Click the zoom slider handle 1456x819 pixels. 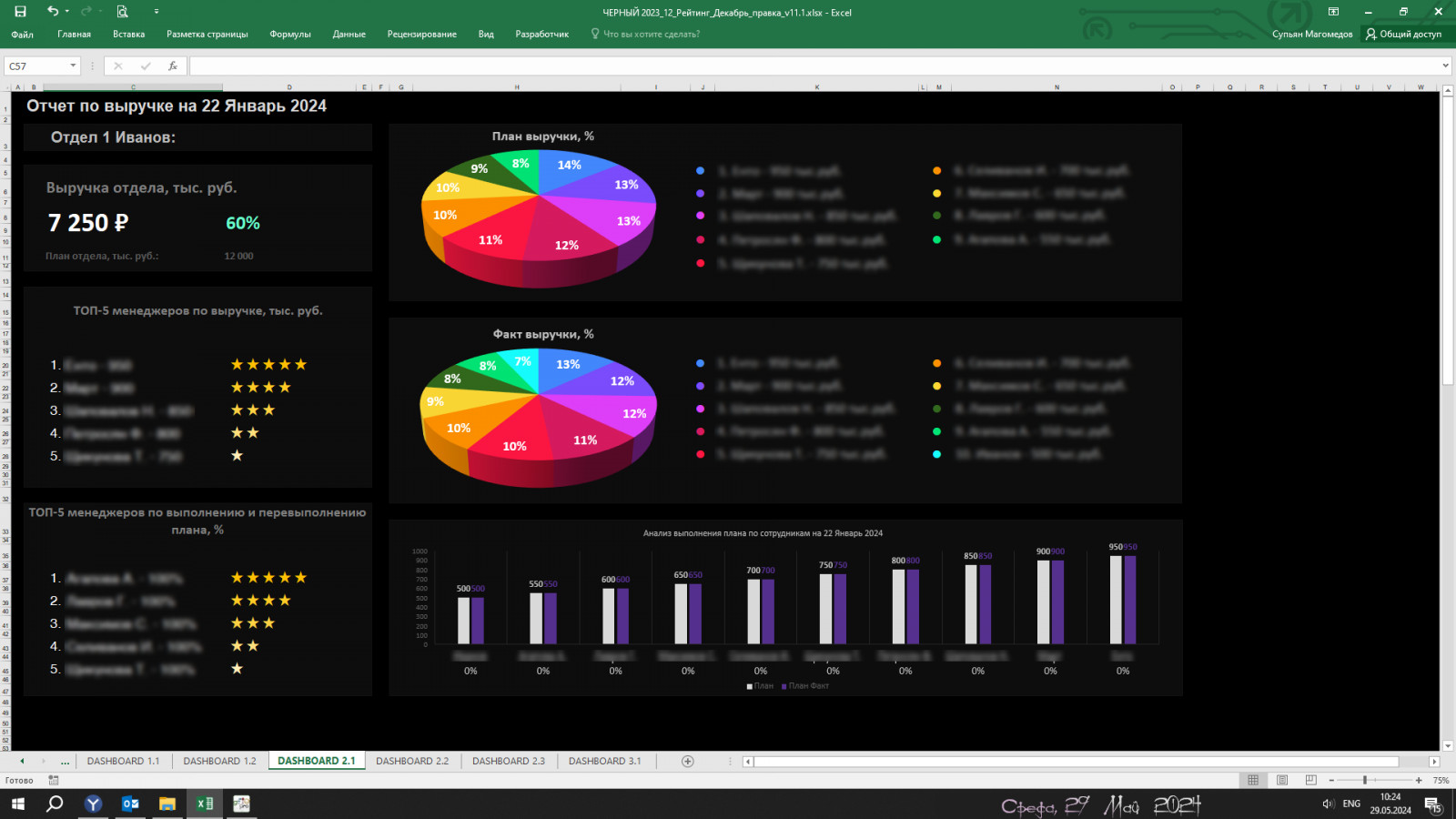pos(1364,780)
